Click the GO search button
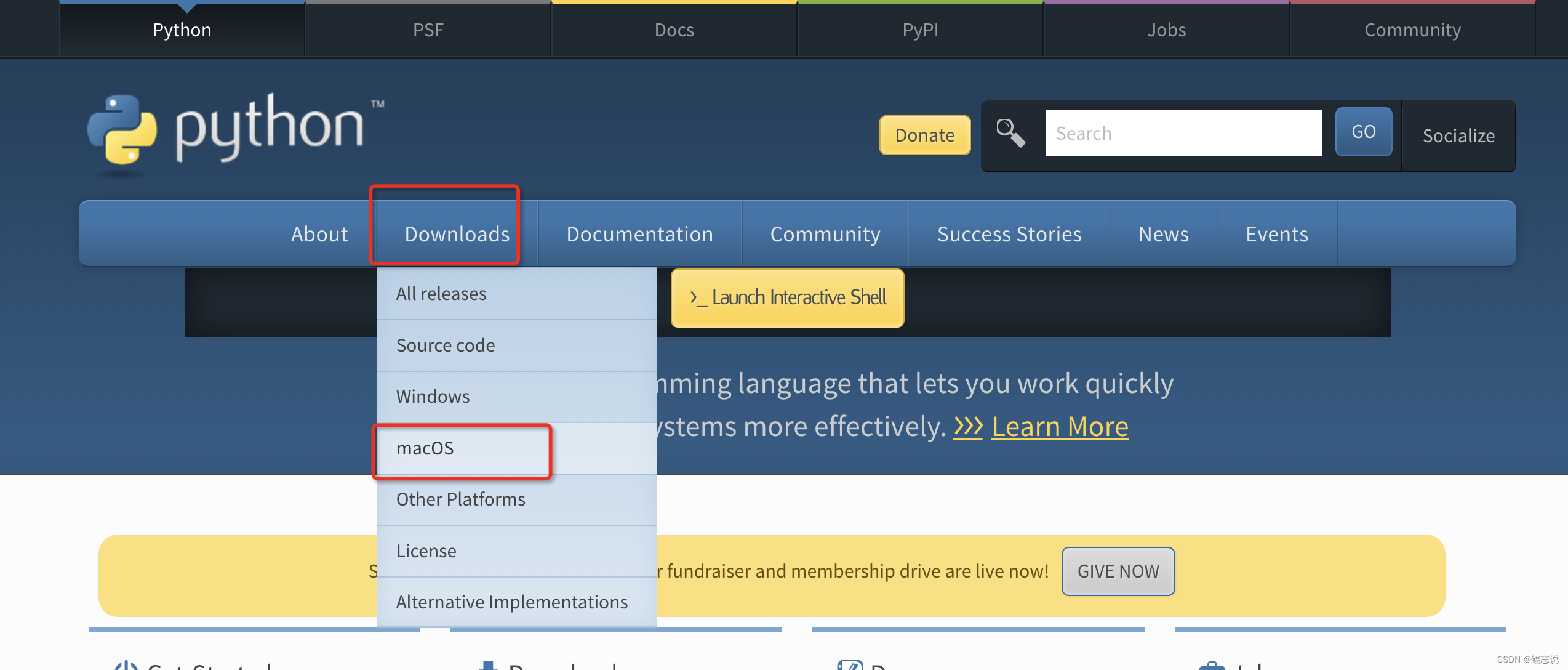This screenshot has width=1568, height=670. pos(1363,132)
